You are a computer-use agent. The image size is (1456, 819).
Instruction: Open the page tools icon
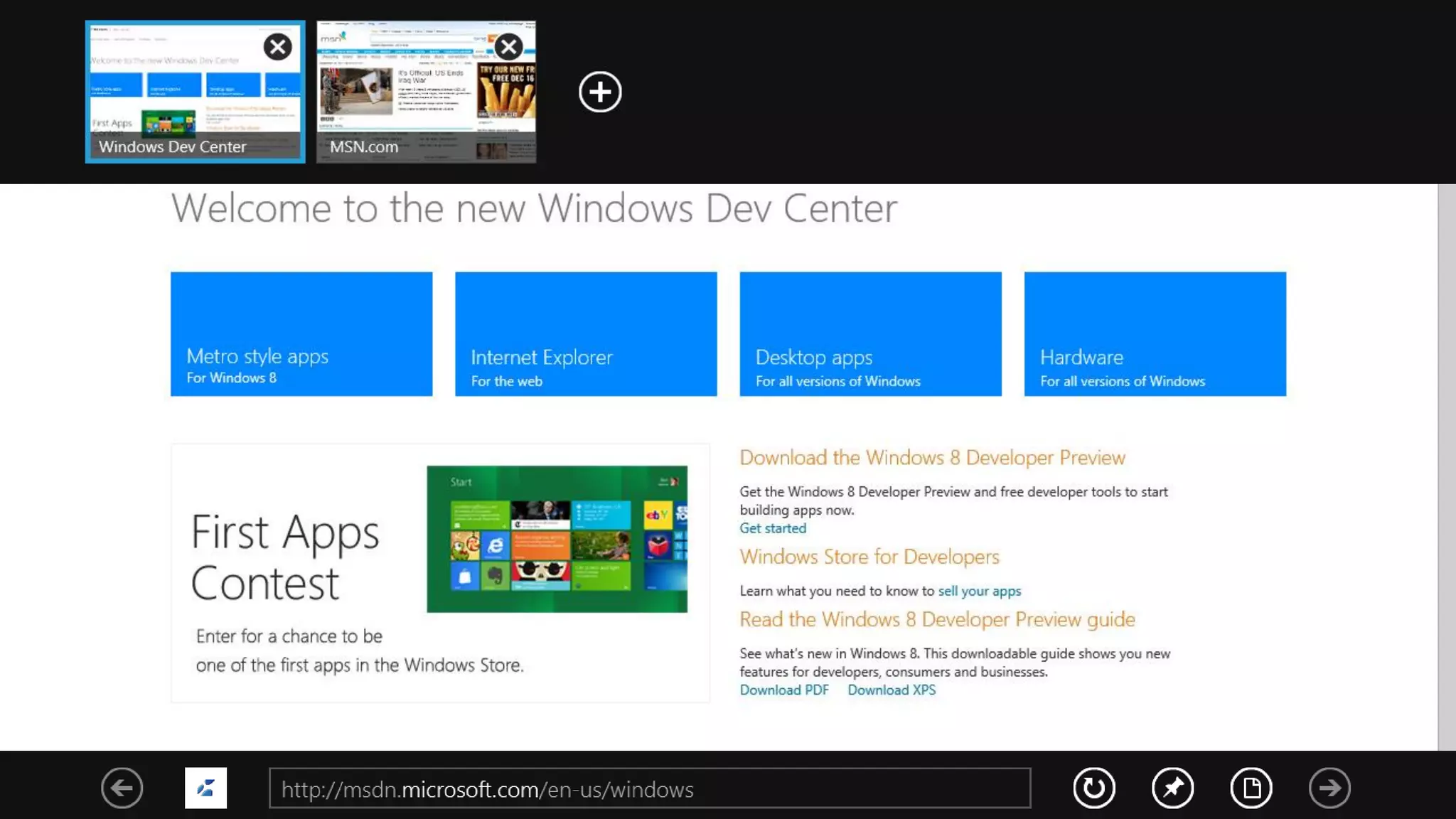pos(1251,788)
